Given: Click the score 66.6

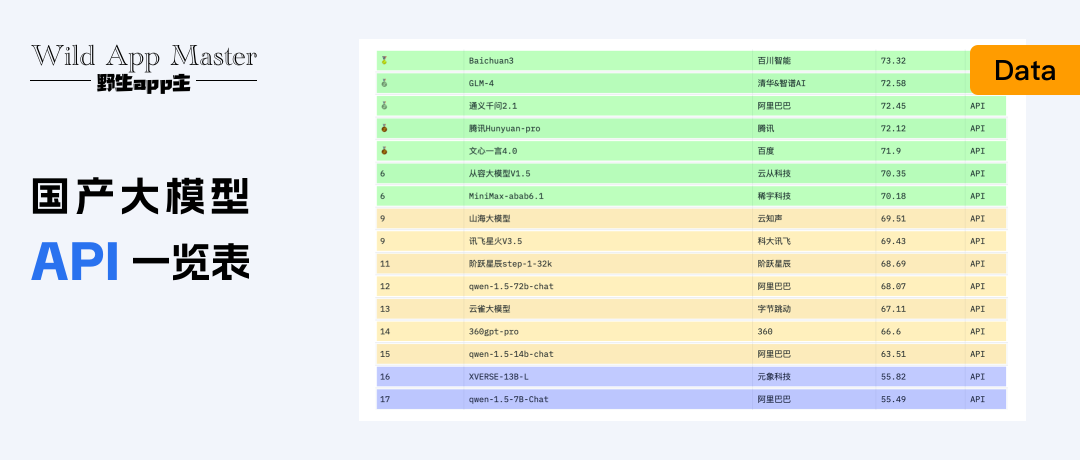Looking at the screenshot, I should click(891, 331).
